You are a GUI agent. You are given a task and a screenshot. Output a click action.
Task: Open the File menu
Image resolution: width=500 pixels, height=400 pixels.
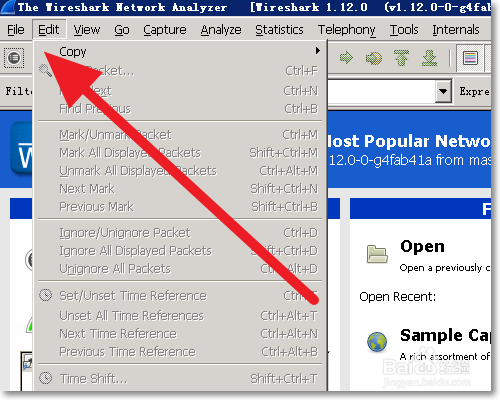16,30
